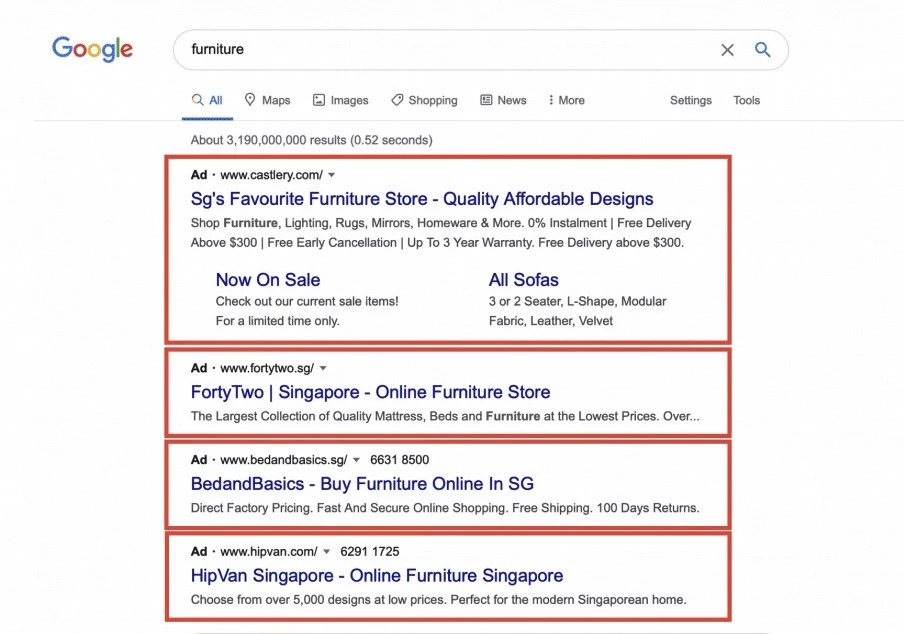Open HipVan Singapore Online Furniture link

click(377, 575)
